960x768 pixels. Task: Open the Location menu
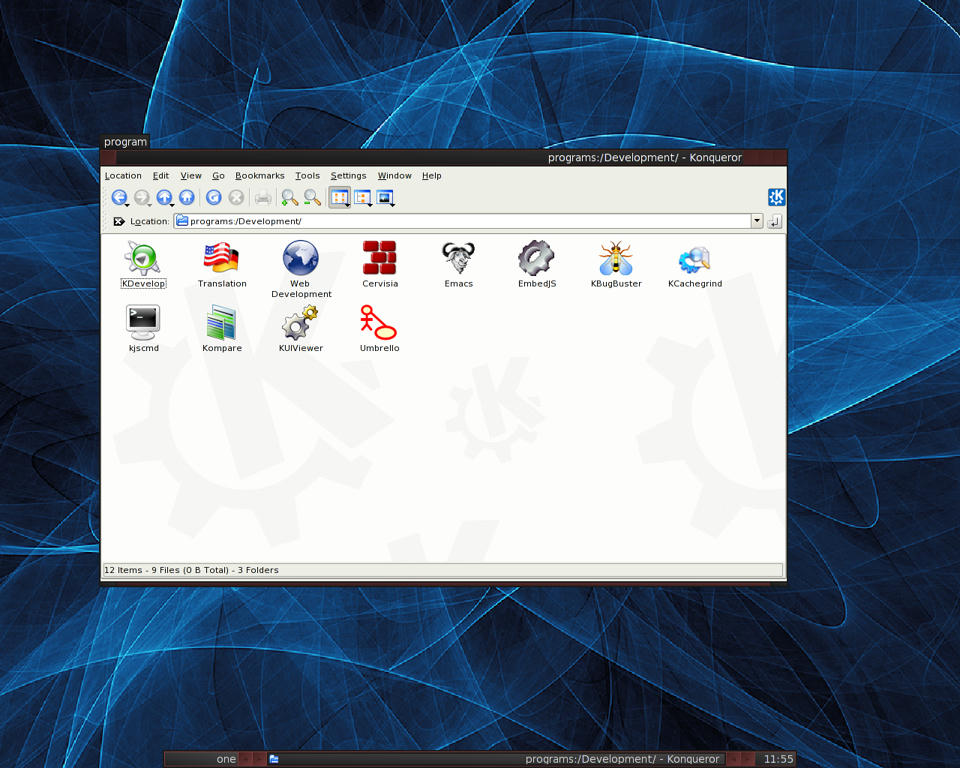tap(123, 176)
